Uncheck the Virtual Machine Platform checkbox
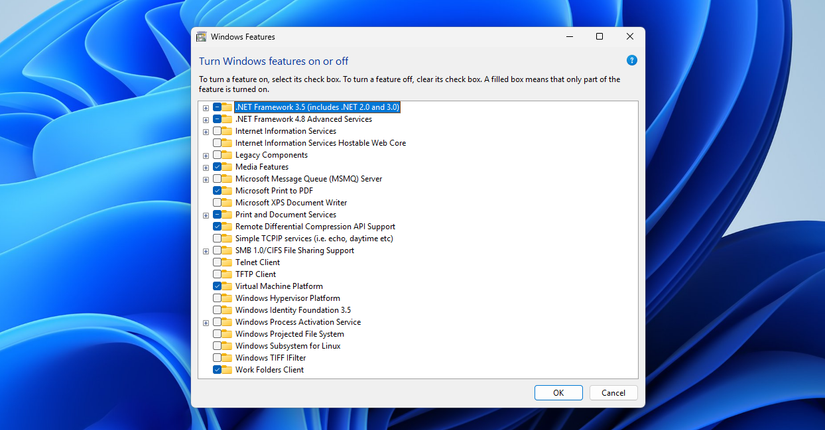The width and height of the screenshot is (825, 430). 217,286
